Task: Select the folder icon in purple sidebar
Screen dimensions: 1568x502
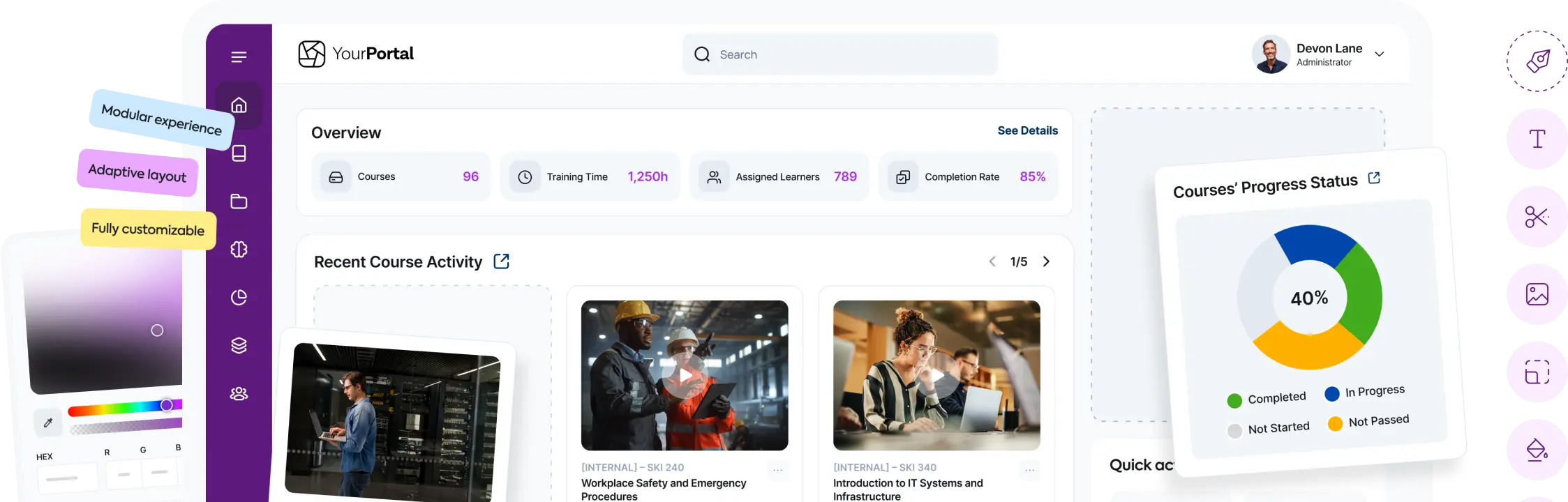Action: point(239,201)
